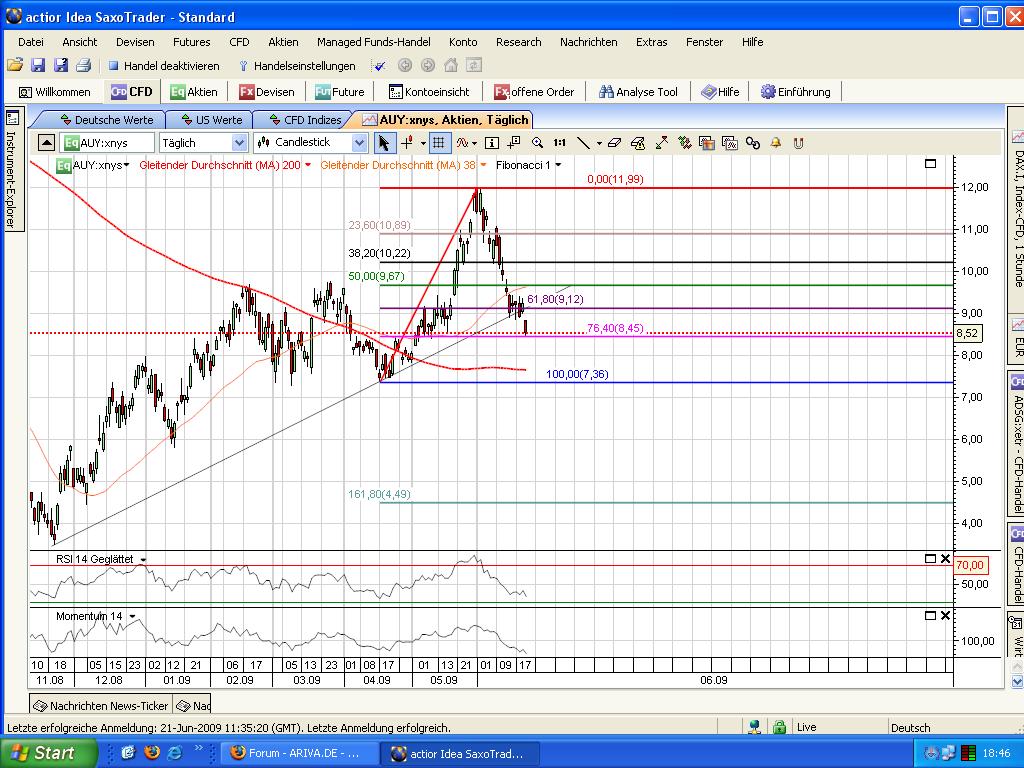The image size is (1024, 768).
Task: Click the Kontoeinsicht button
Action: click(428, 92)
